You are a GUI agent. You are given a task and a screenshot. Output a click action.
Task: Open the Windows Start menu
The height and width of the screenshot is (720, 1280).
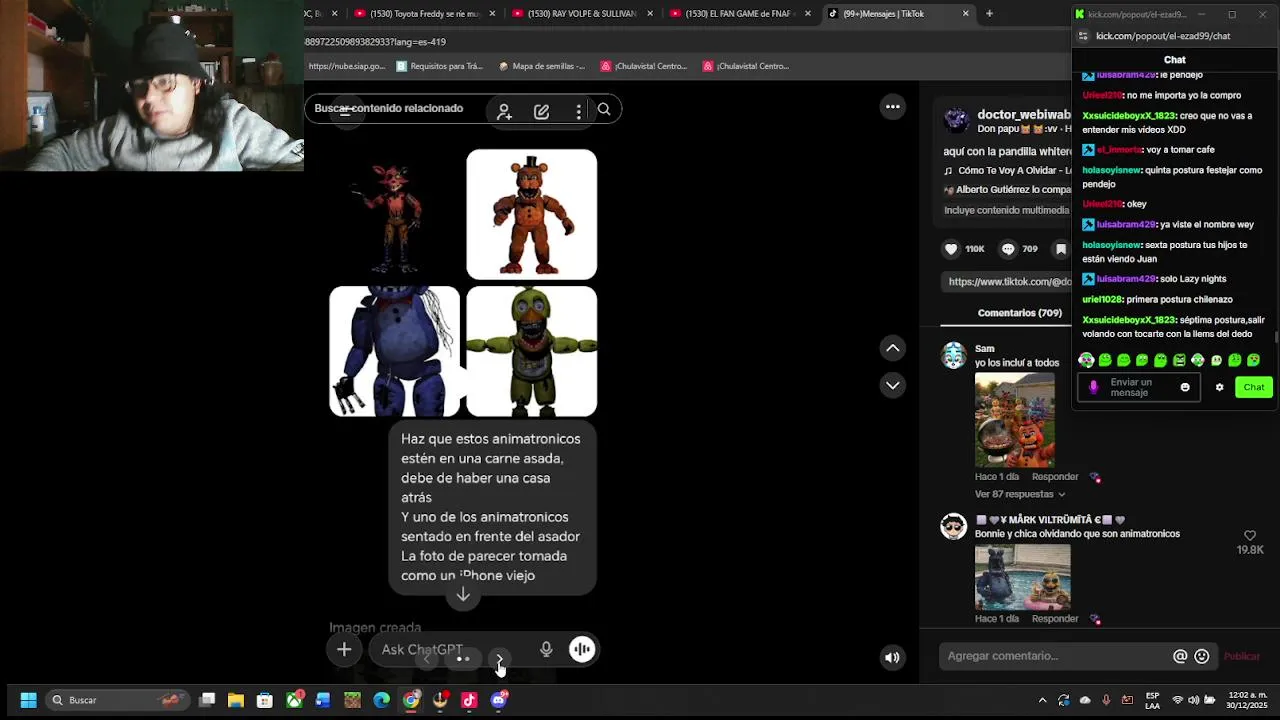[x=28, y=700]
